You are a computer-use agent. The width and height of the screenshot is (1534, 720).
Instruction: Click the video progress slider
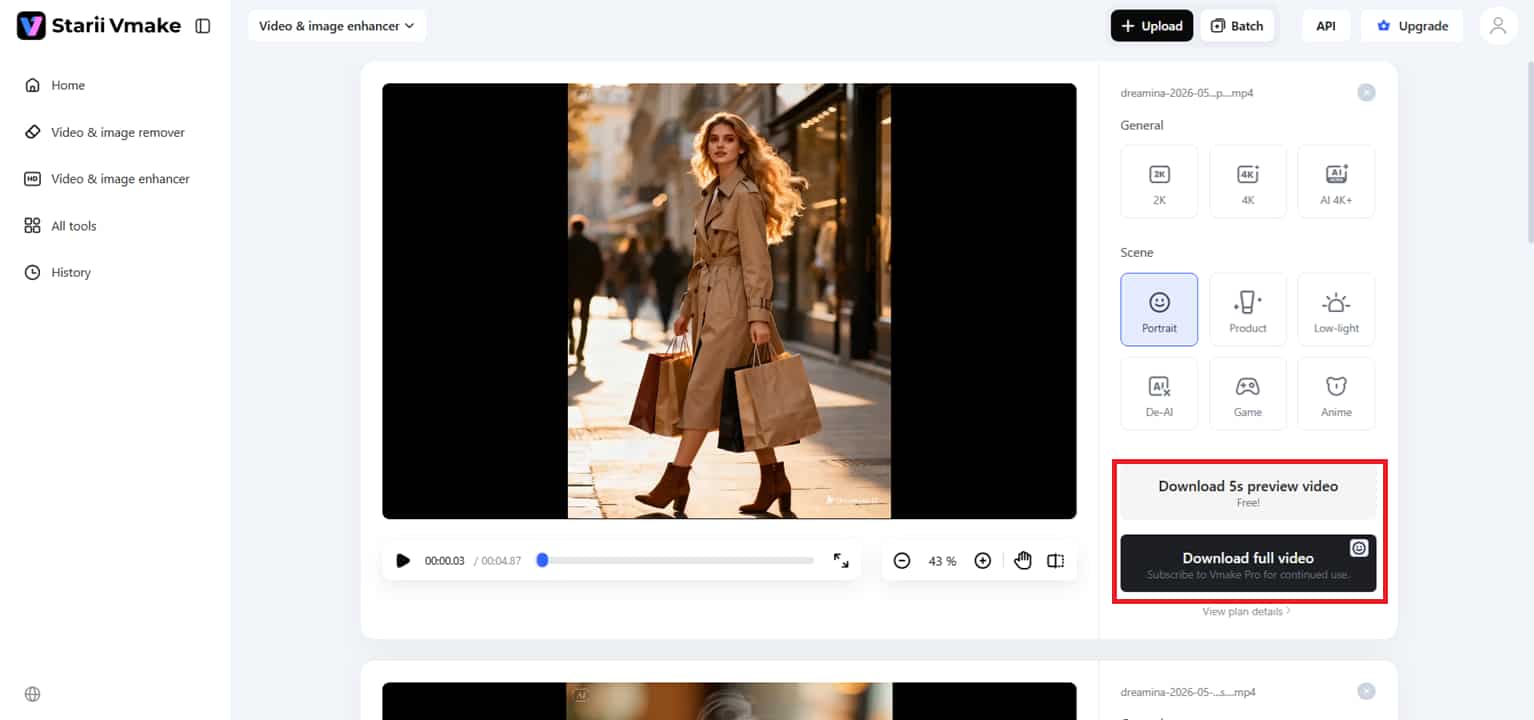(675, 561)
